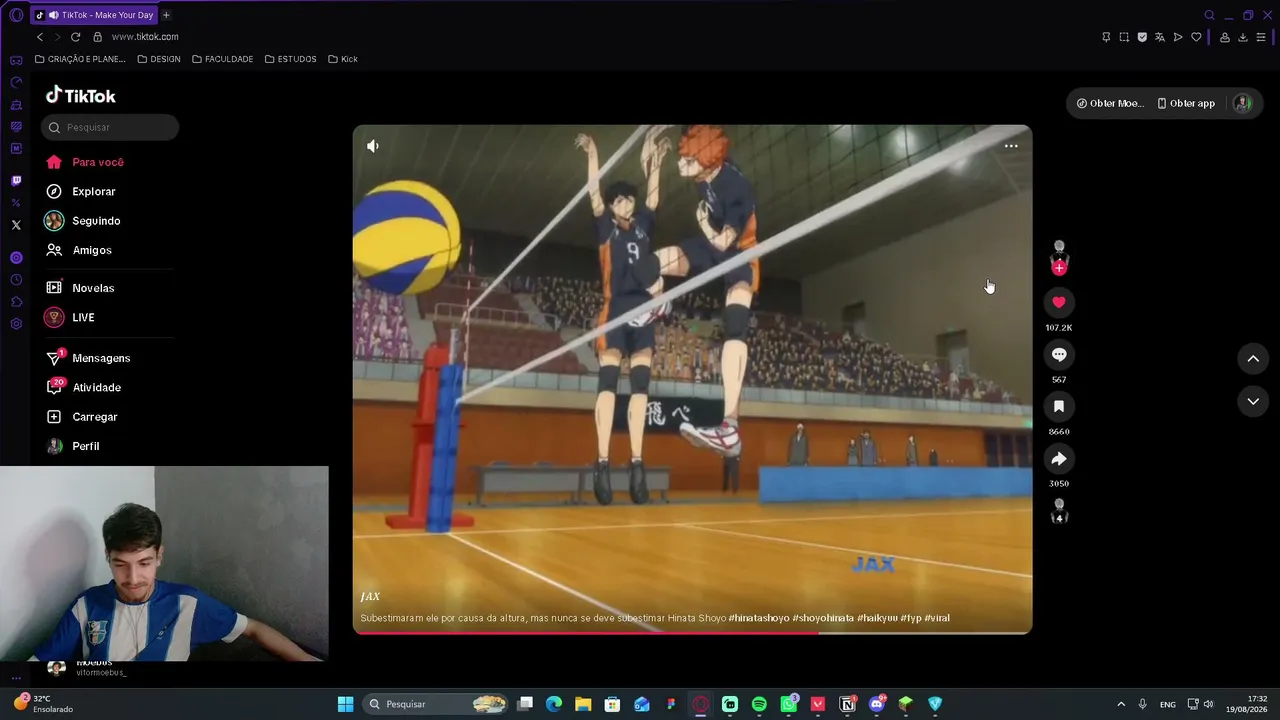Go to the next video
The image size is (1280, 720).
(x=1253, y=401)
